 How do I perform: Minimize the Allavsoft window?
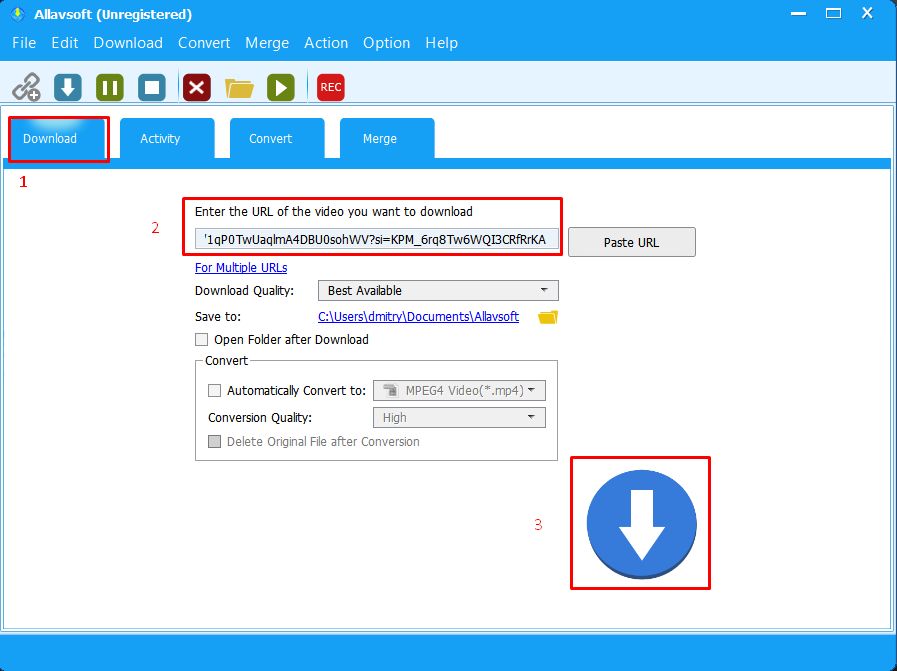798,14
